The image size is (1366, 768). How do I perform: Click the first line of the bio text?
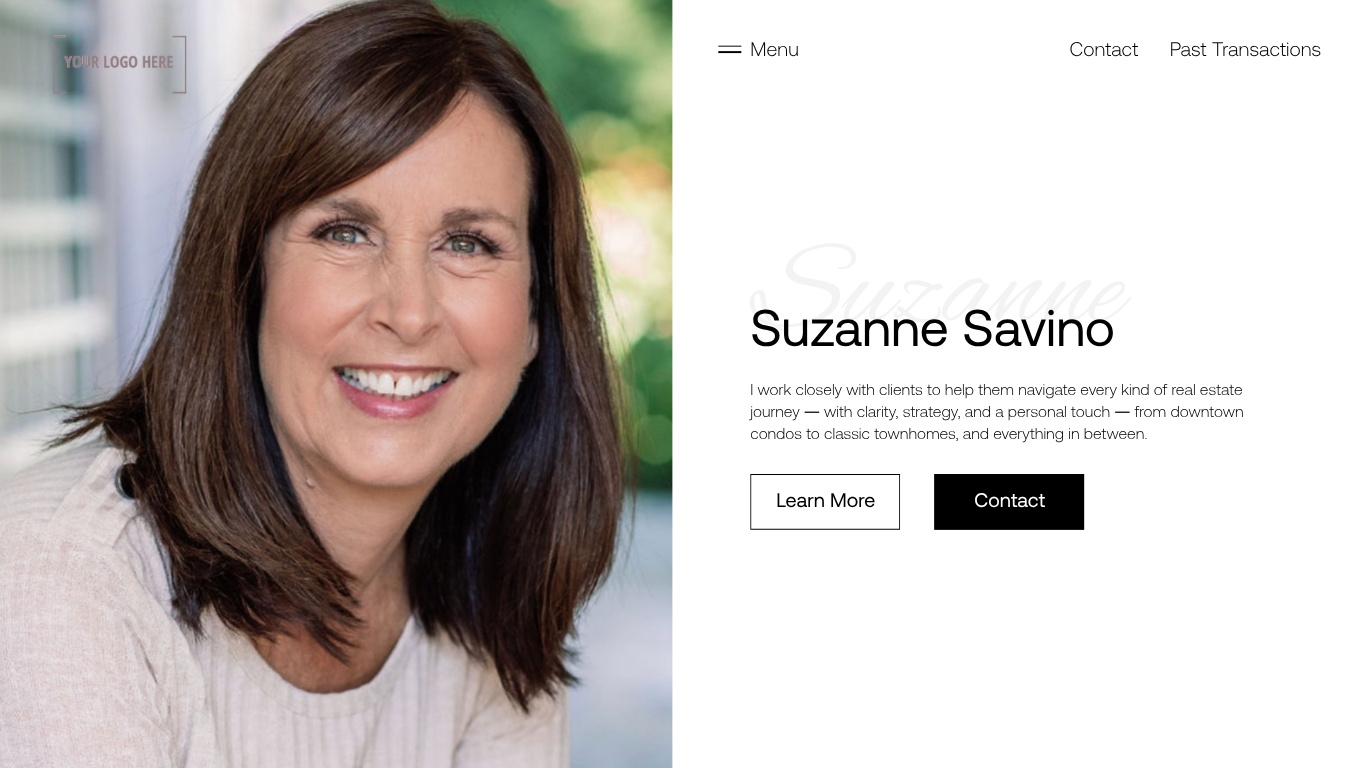point(996,390)
